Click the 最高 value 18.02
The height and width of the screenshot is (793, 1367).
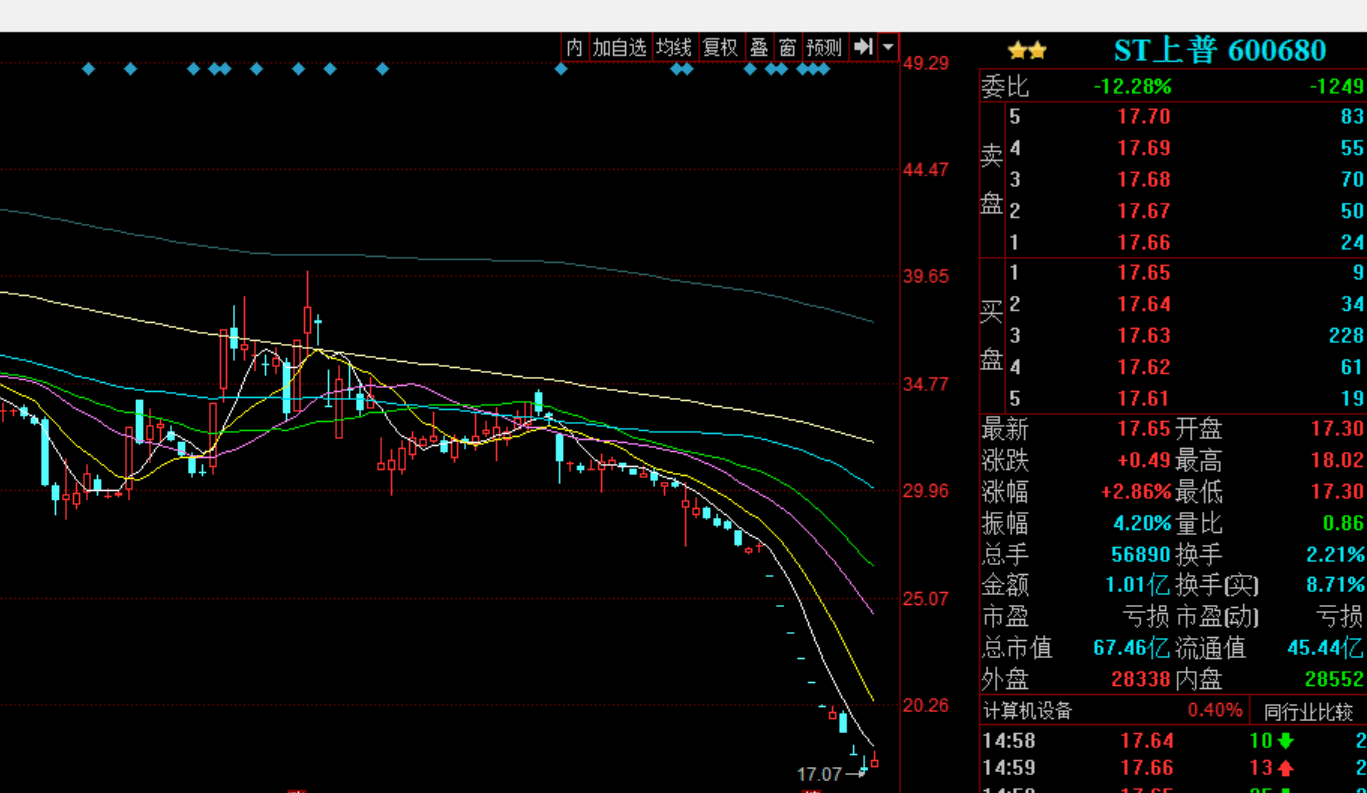1338,461
